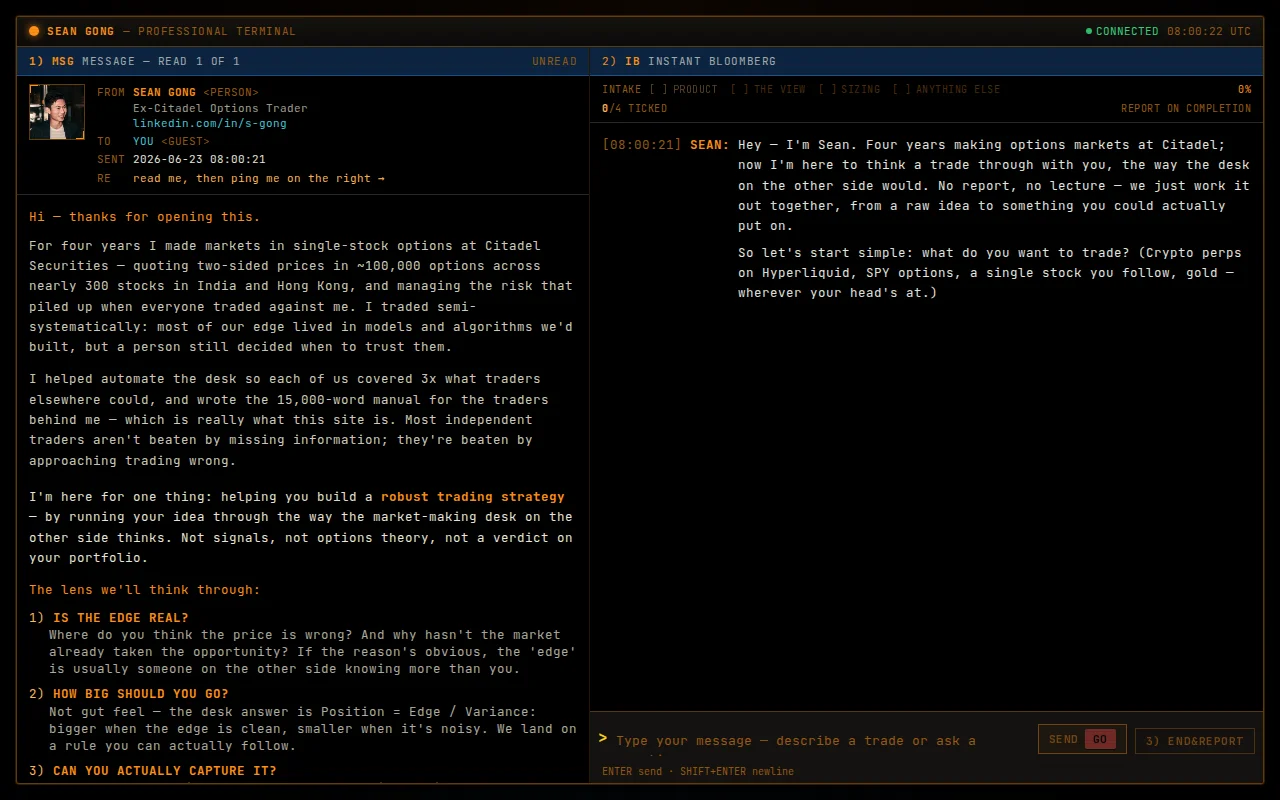Image resolution: width=1280 pixels, height=800 pixels.
Task: Click the 'robust trading strategy' highlighted link
Action: tap(473, 497)
